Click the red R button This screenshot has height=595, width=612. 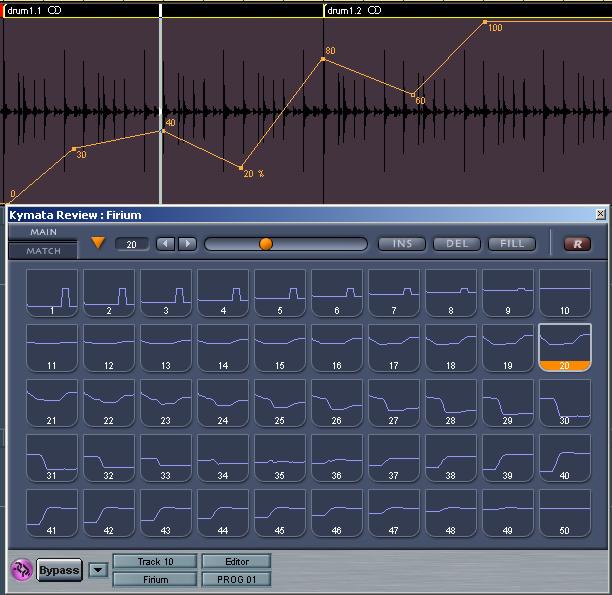tap(578, 244)
